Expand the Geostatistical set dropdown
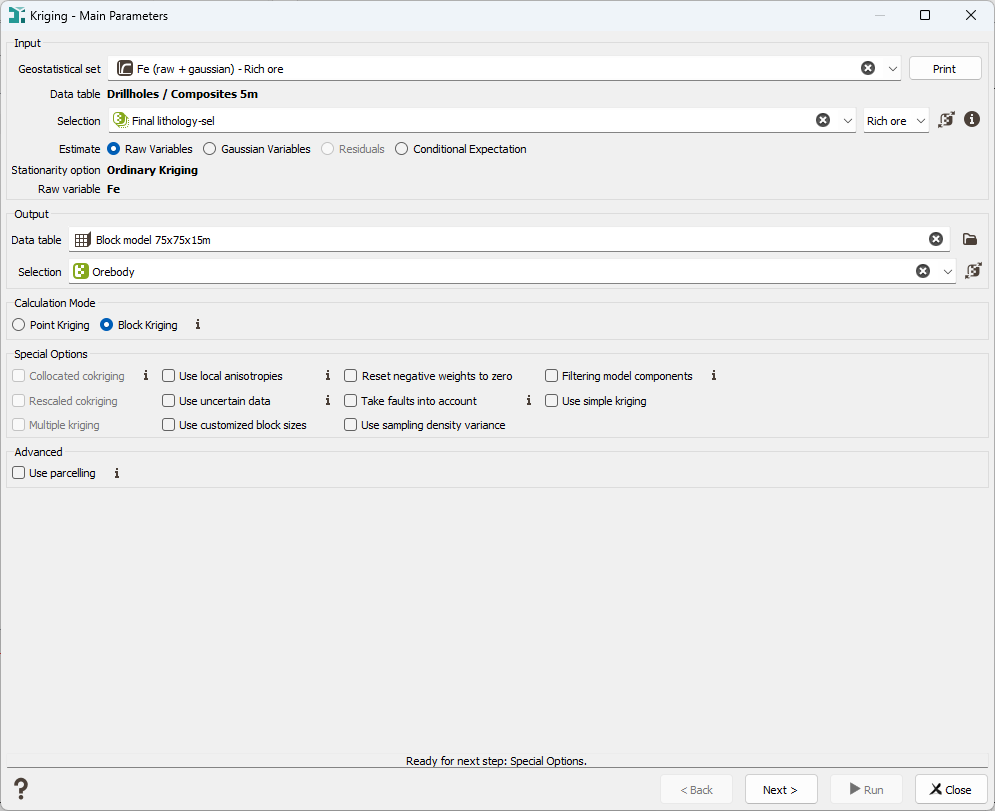 point(892,69)
